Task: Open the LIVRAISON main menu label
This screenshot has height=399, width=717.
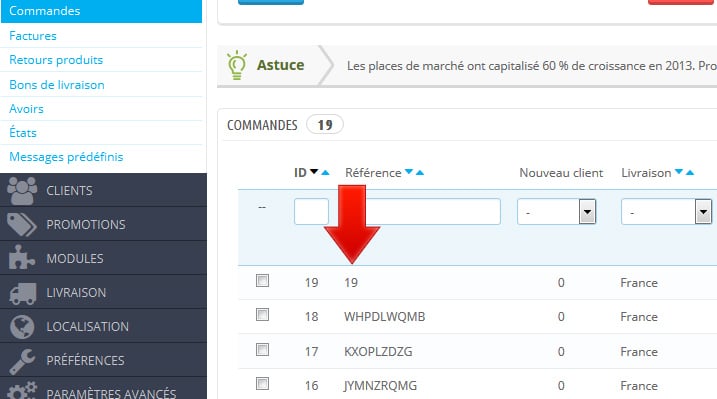Action: click(76, 293)
